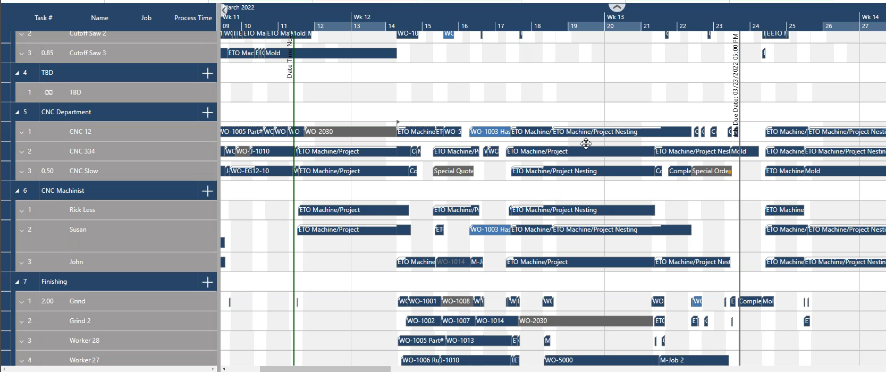Collapse the CNC Department group
Viewport: 886px width, 372px height.
pyautogui.click(x=16, y=113)
